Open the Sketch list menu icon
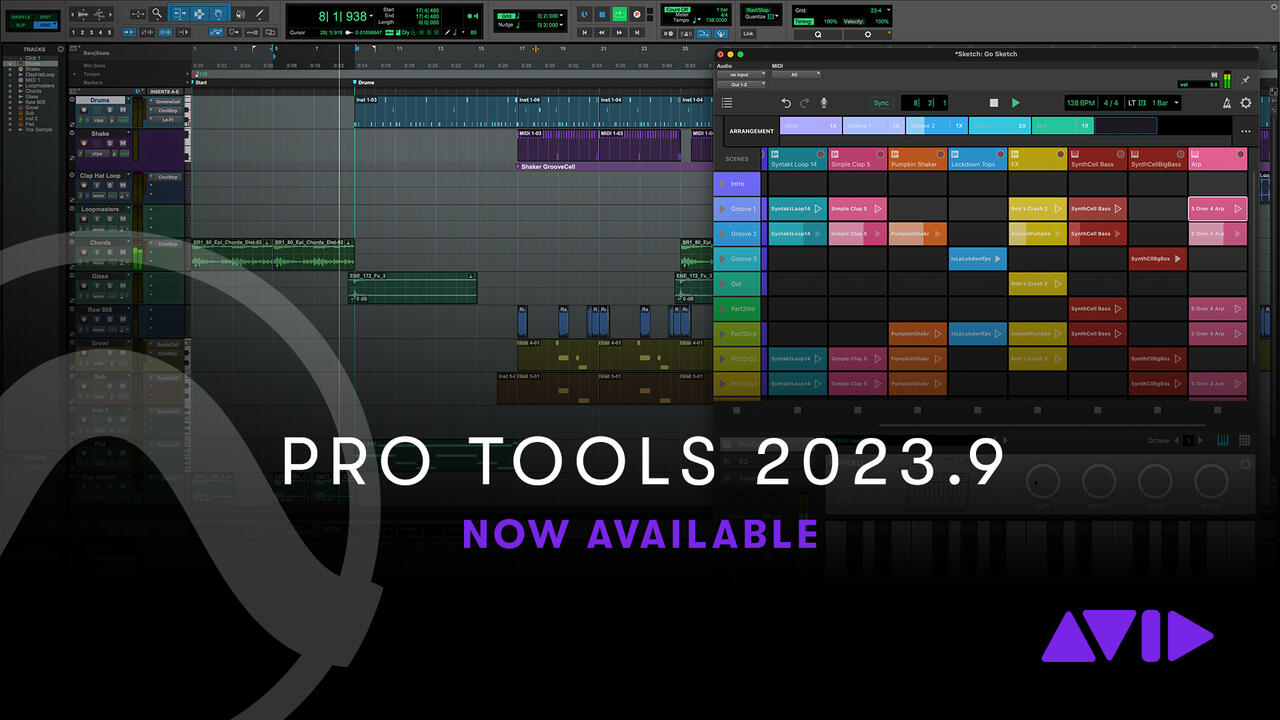Image resolution: width=1280 pixels, height=720 pixels. coord(727,103)
